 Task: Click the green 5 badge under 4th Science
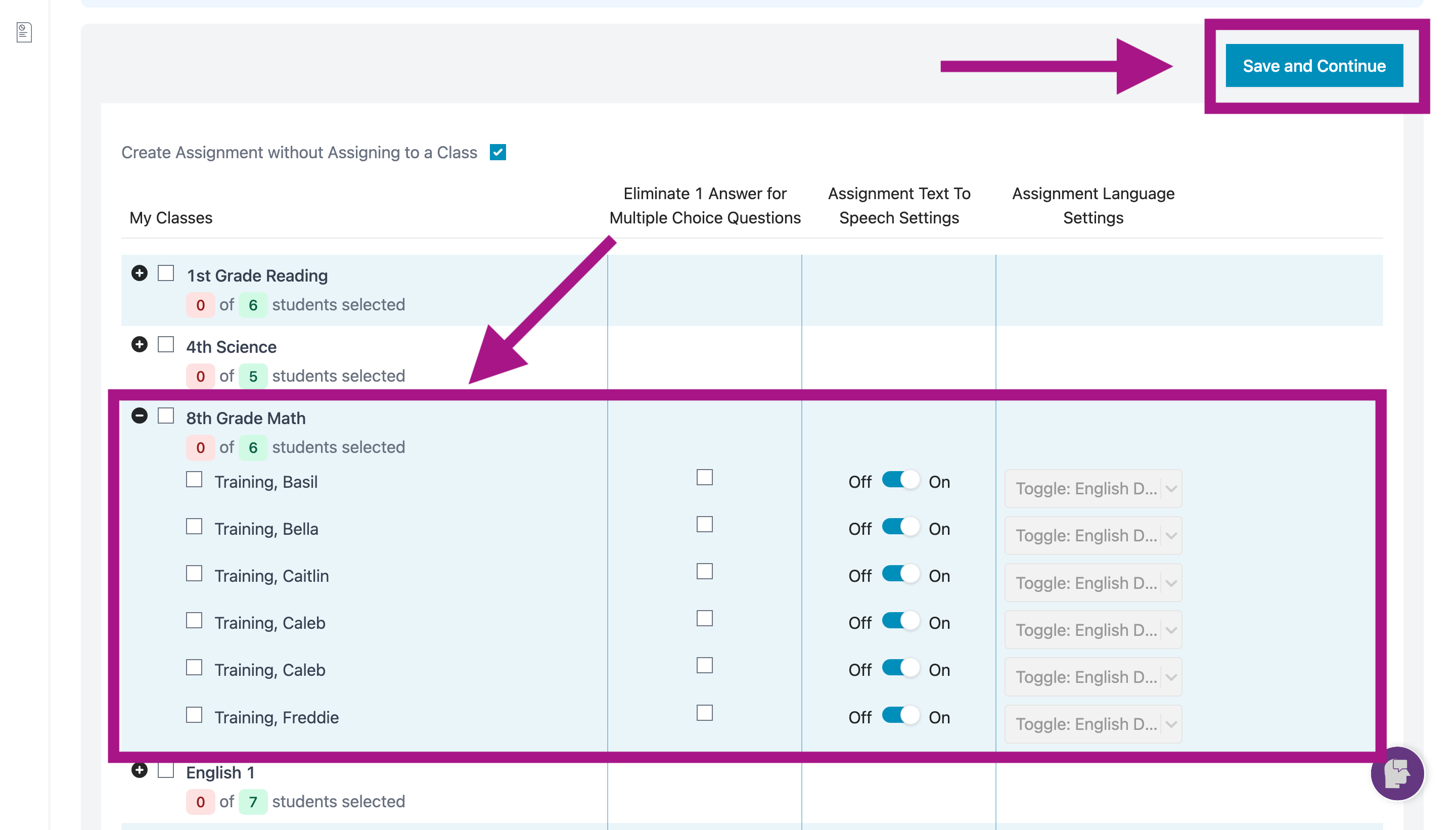pos(253,376)
